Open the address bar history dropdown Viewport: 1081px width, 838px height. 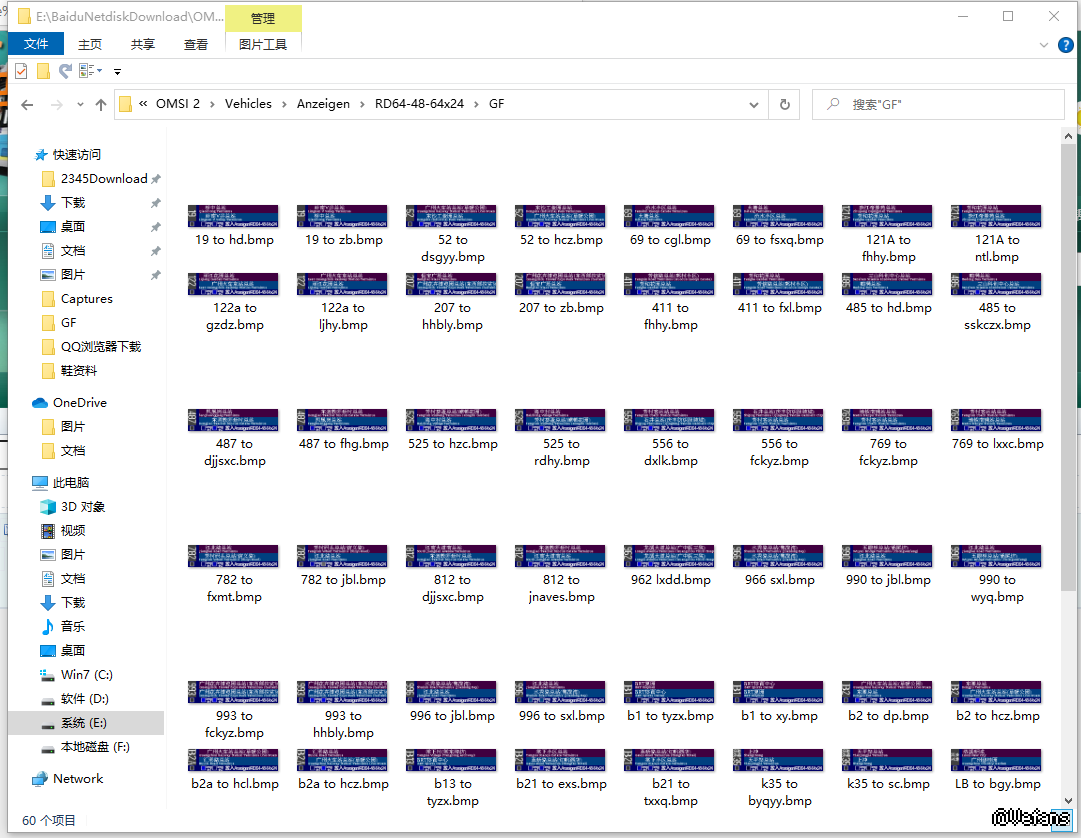754,104
